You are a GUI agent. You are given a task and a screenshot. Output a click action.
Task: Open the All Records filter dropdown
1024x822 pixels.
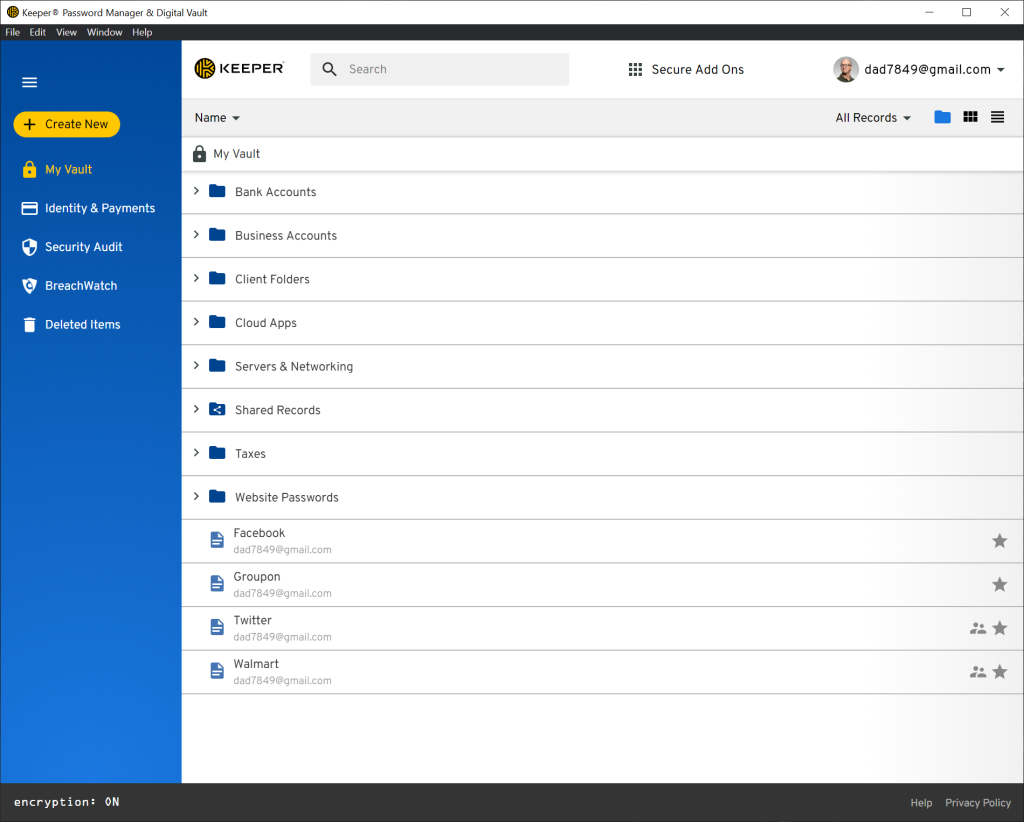(x=872, y=118)
